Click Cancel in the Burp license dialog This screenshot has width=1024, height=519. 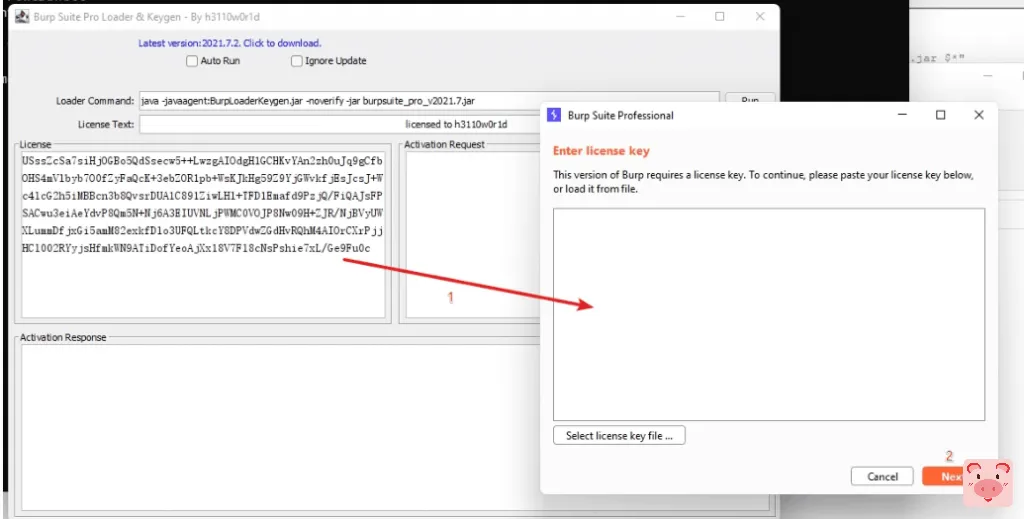(x=882, y=477)
